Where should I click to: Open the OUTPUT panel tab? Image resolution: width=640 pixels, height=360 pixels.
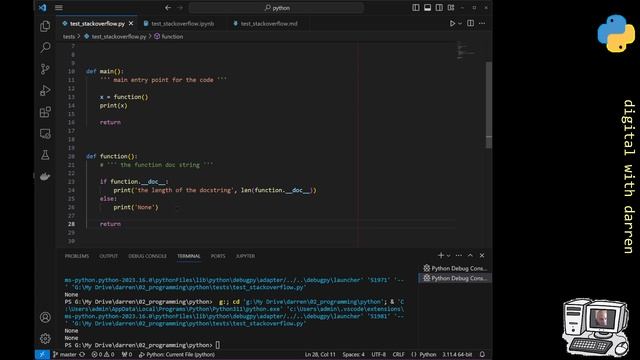[x=109, y=256]
